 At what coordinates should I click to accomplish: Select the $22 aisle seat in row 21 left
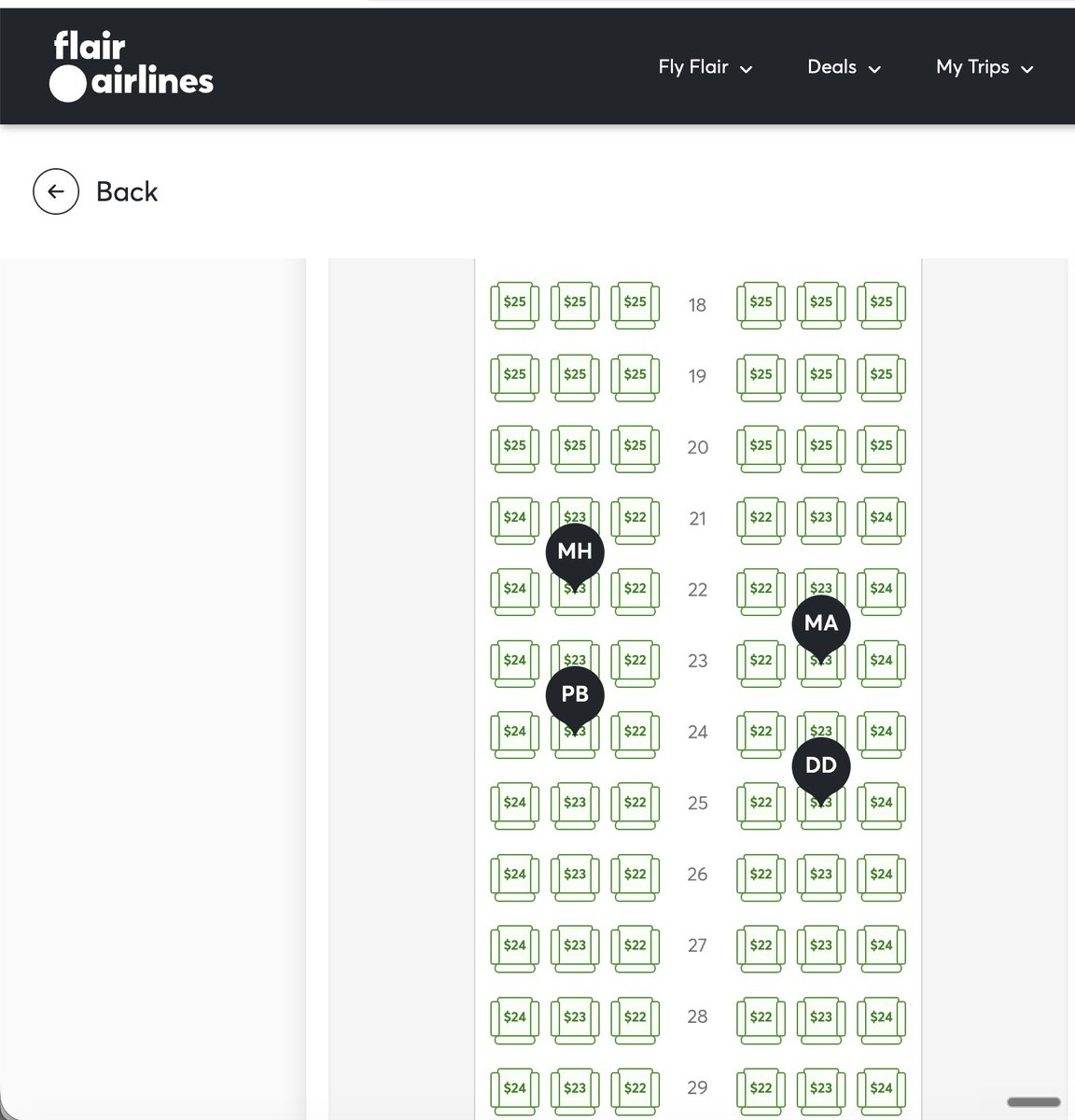point(635,519)
